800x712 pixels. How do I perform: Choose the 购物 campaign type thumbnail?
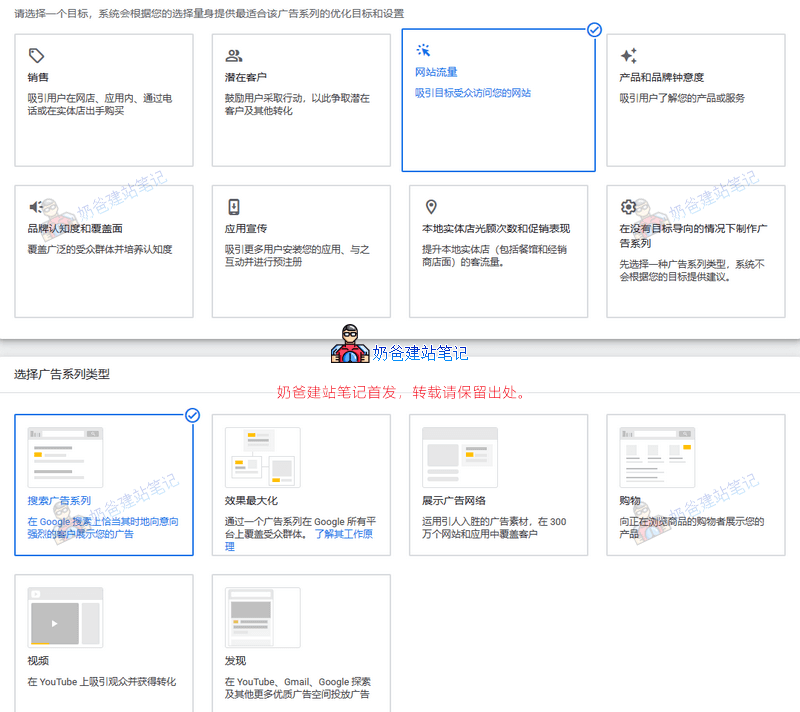656,457
